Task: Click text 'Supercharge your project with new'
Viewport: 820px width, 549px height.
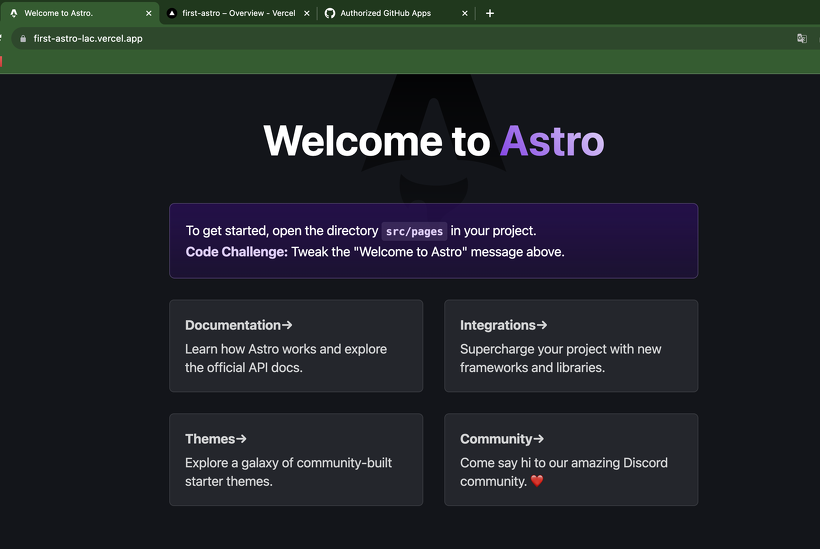Action: [x=561, y=349]
